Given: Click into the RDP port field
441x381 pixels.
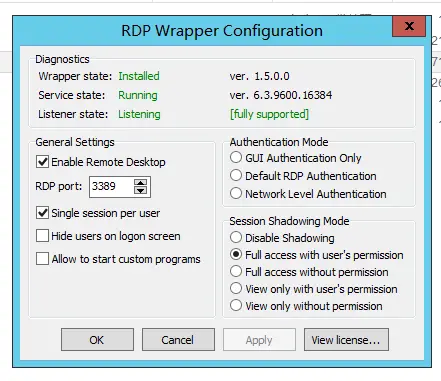Looking at the screenshot, I should tap(111, 186).
